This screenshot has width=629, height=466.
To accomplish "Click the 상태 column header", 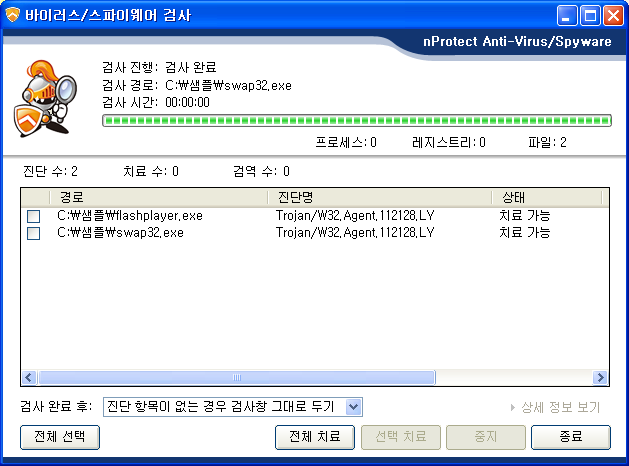I will pos(547,197).
